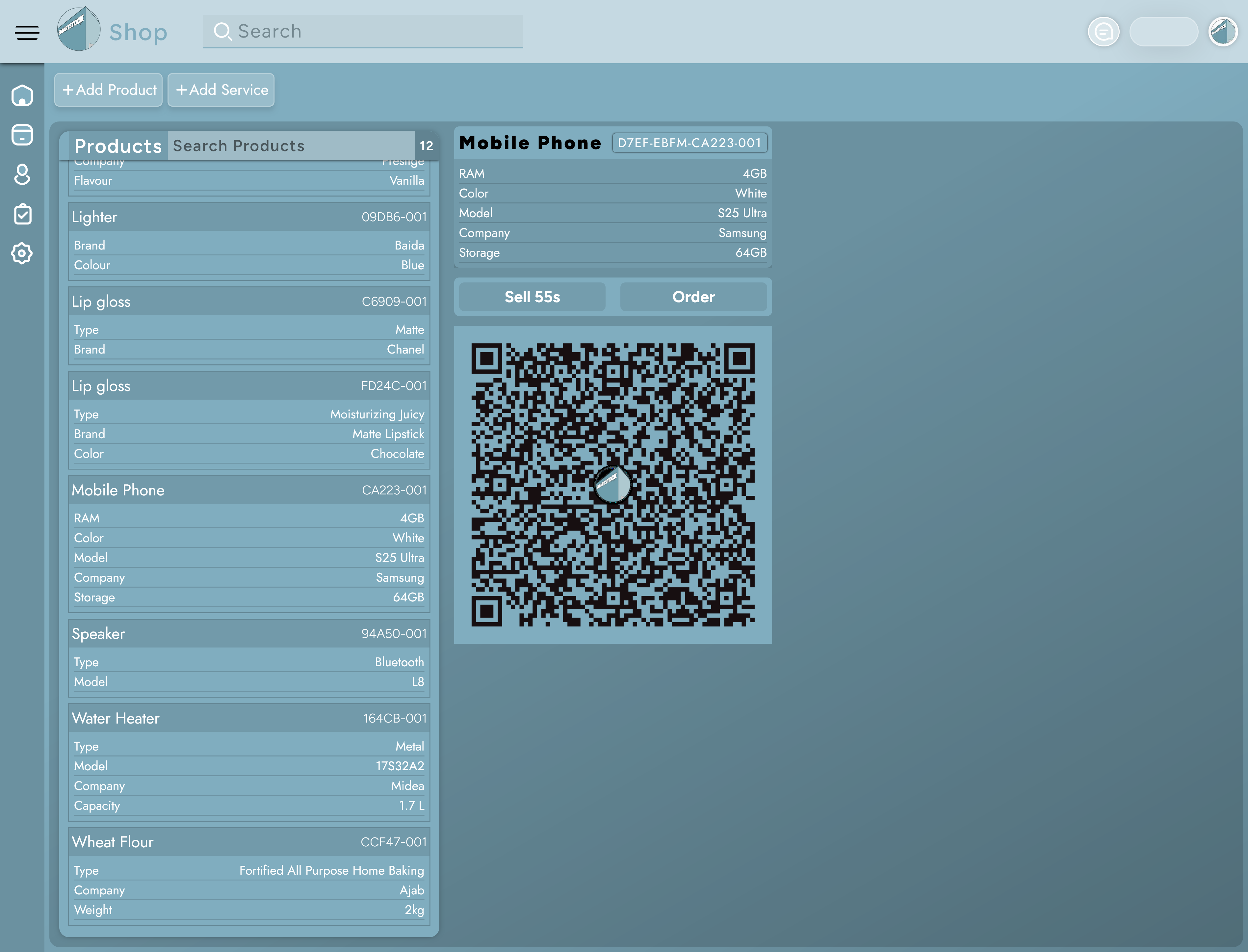This screenshot has height=952, width=1248.
Task: Click the Mobile Phone QR code image
Action: click(x=612, y=485)
